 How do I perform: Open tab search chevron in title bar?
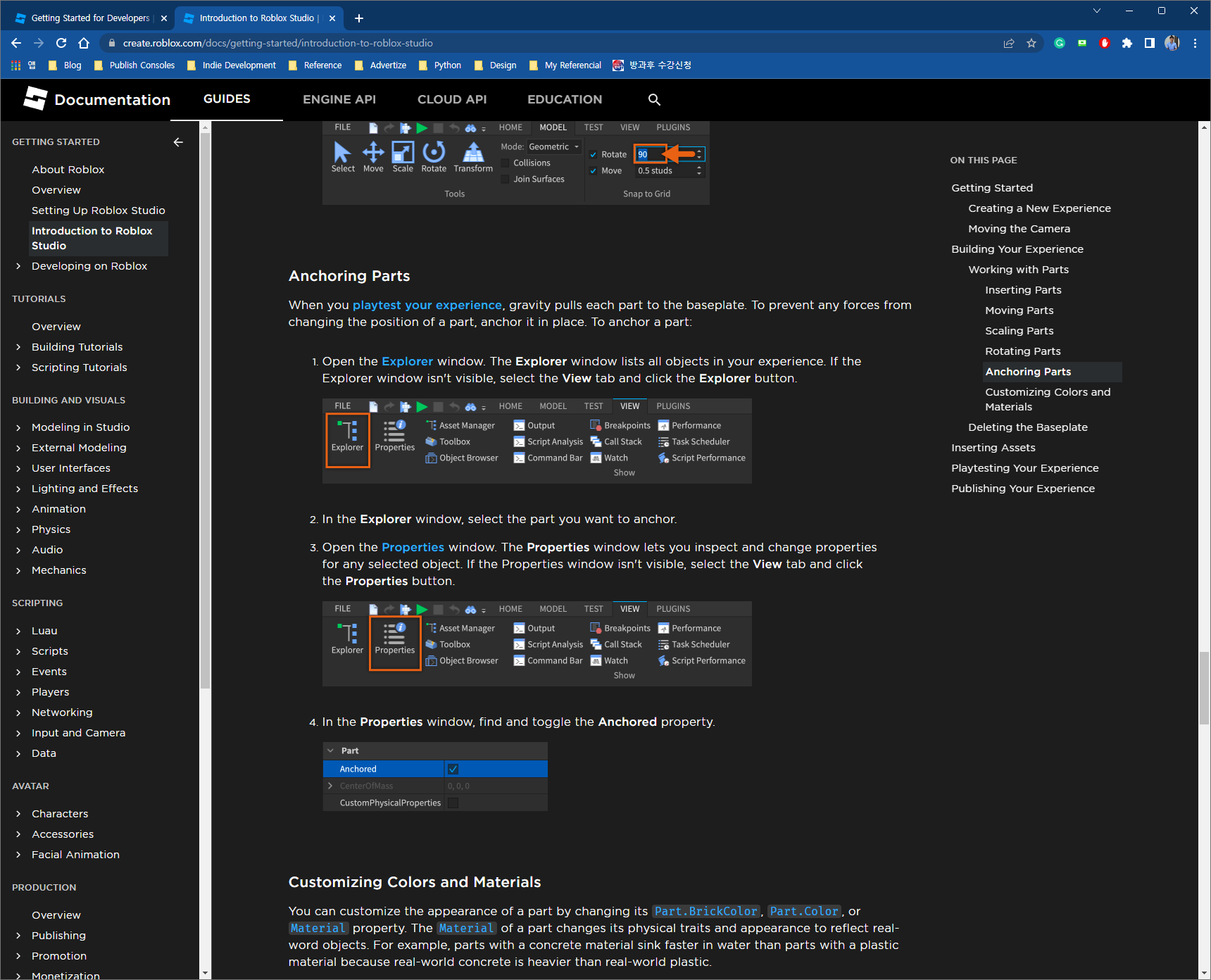click(1096, 11)
